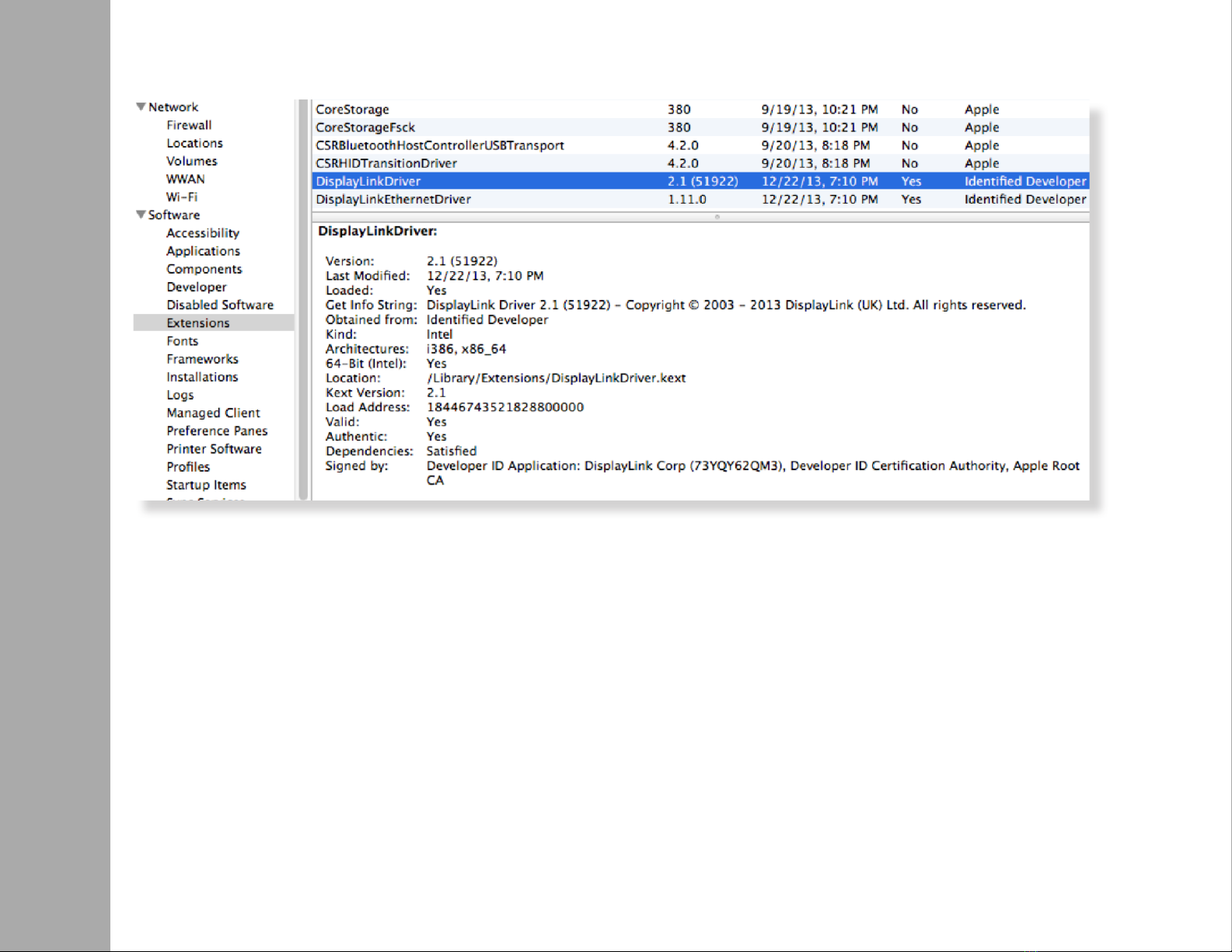
Task: Open Wi-Fi in the sidebar
Action: pyautogui.click(x=182, y=197)
